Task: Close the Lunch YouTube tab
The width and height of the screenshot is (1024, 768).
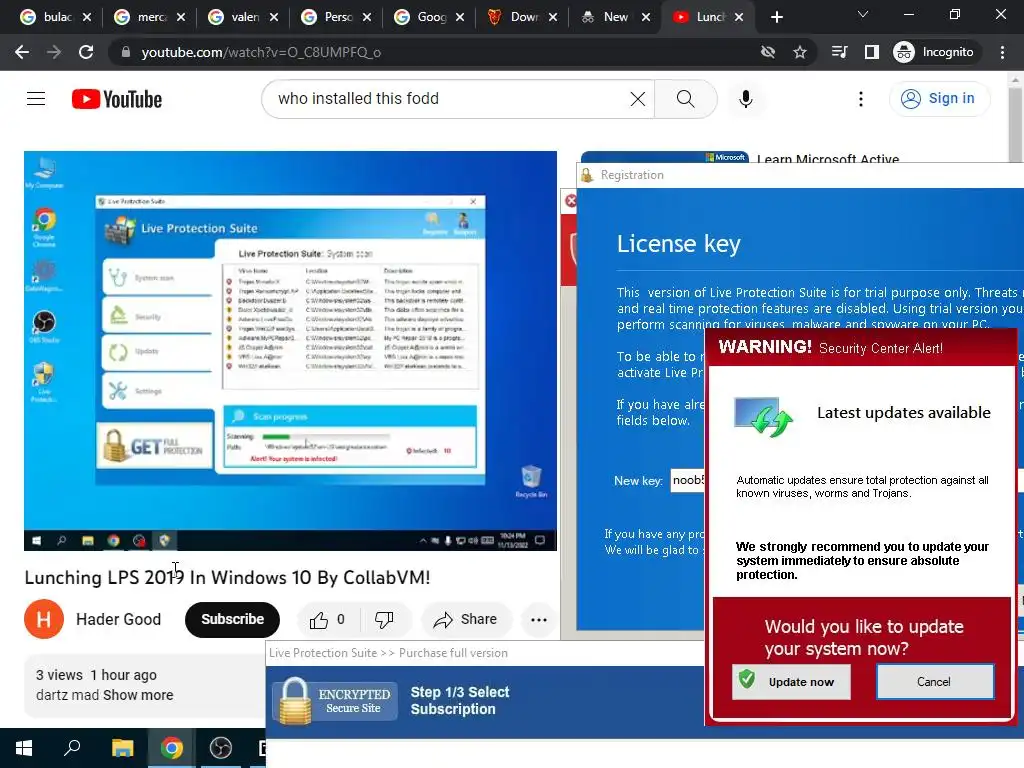Action: coord(739,17)
